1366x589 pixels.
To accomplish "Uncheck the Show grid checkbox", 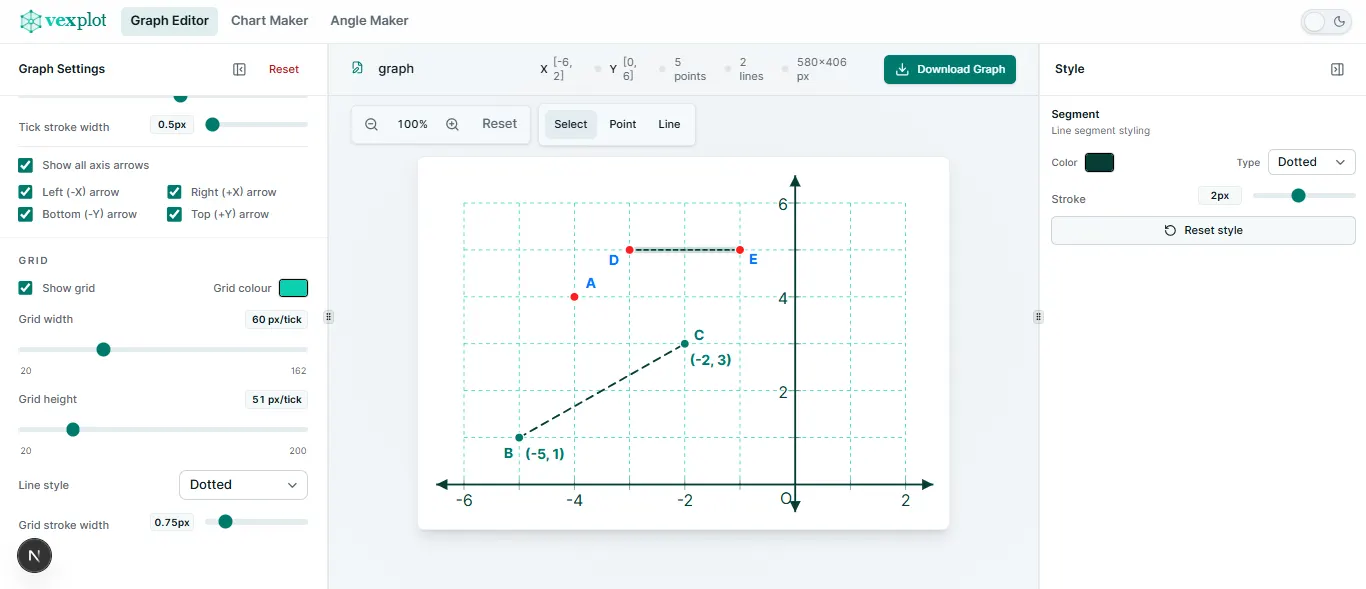I will pos(26,288).
